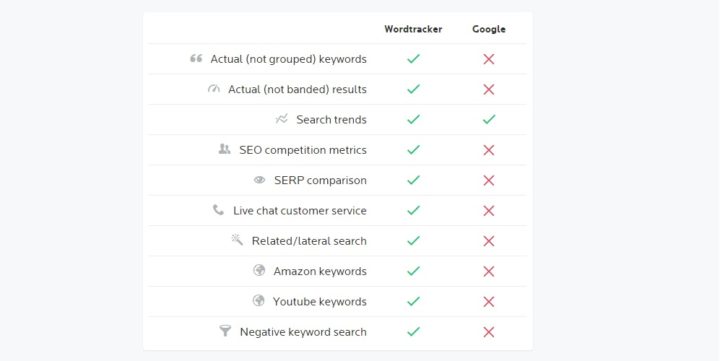720x361 pixels.
Task: Click Wordtracker's check mark for Youtube keywords
Action: pos(413,301)
